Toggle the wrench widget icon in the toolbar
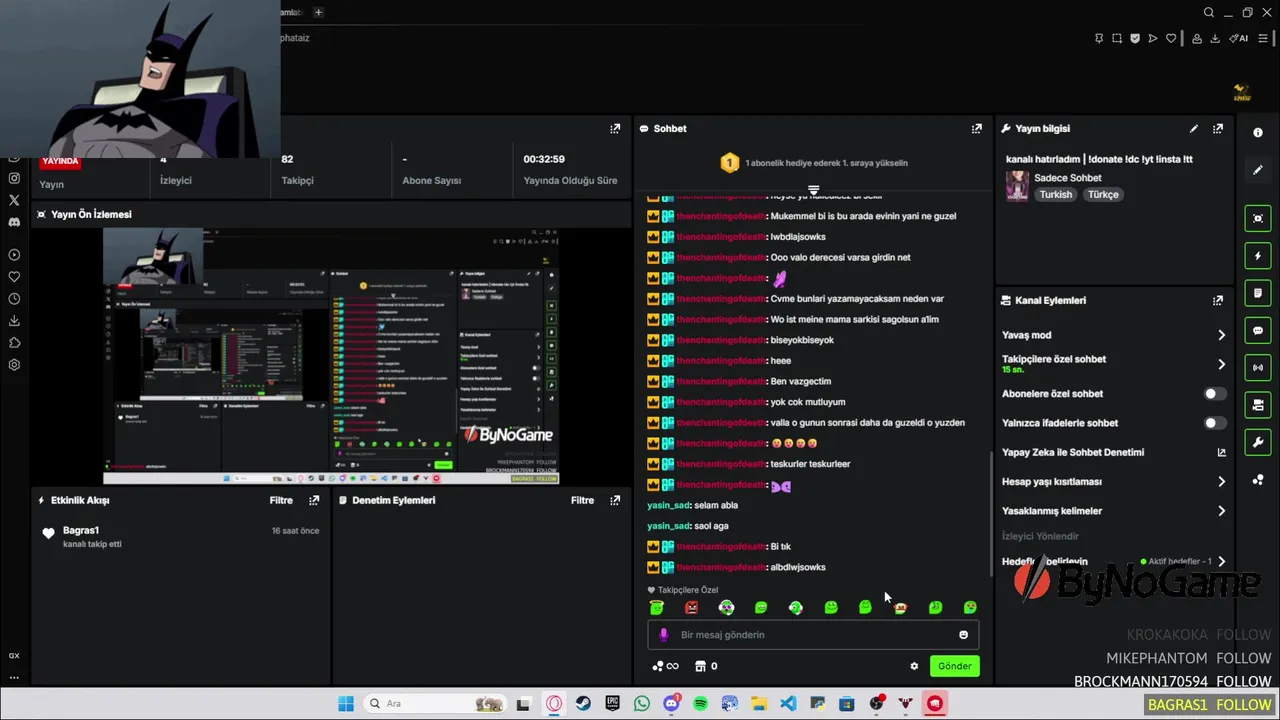 coord(1258,442)
